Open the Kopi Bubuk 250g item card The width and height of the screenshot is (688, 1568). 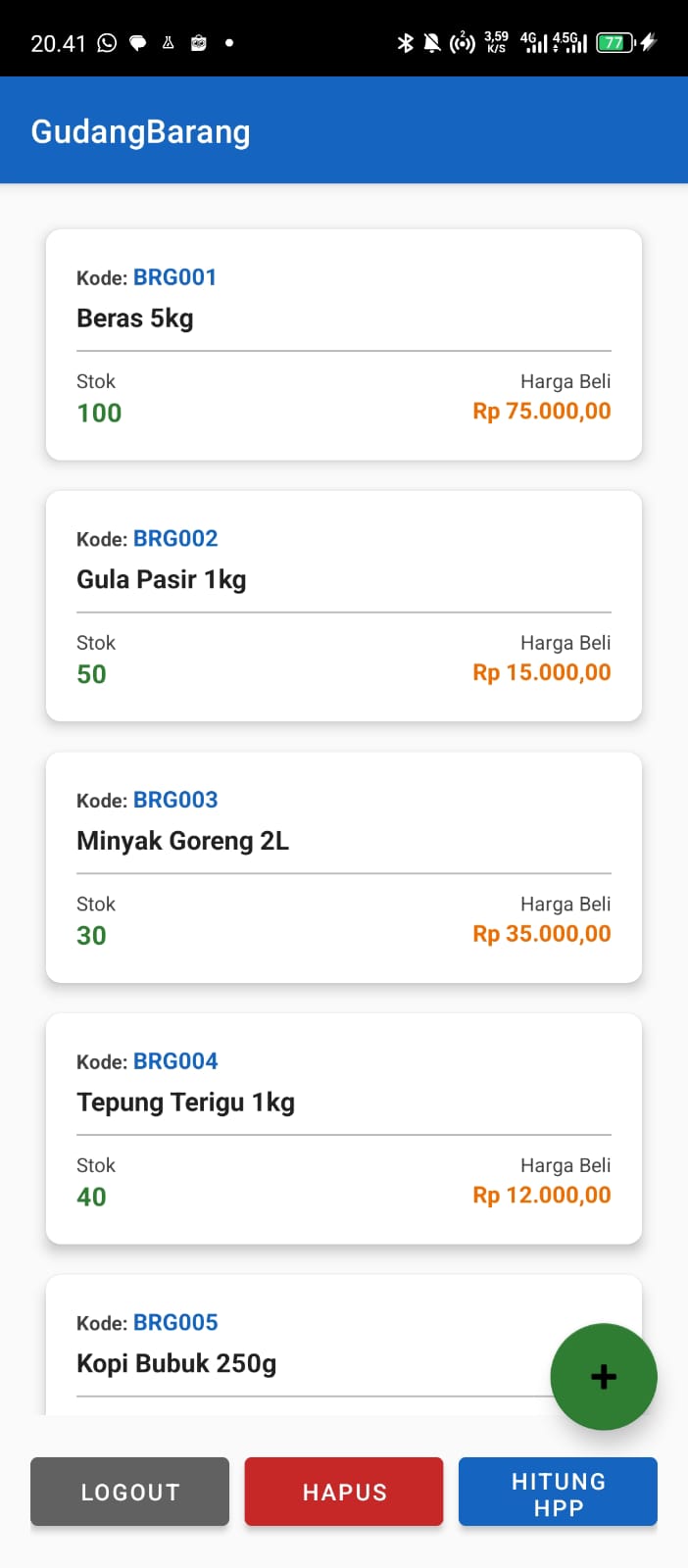point(294,1343)
